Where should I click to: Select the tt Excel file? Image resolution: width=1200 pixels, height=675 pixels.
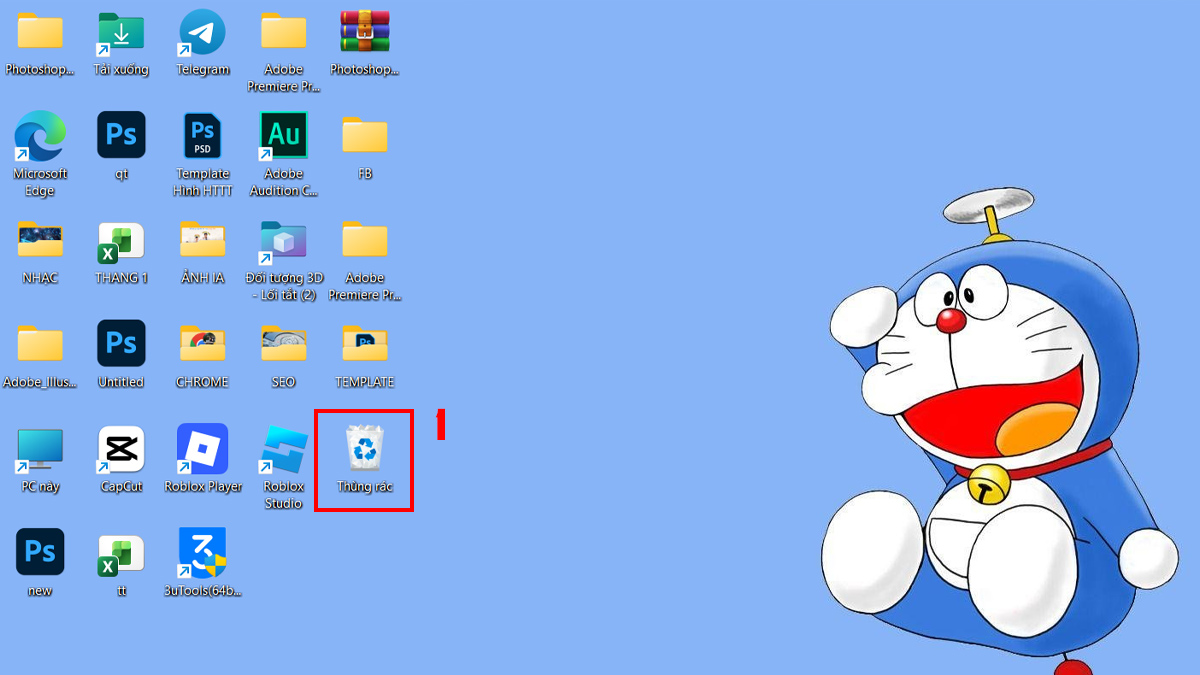121,555
